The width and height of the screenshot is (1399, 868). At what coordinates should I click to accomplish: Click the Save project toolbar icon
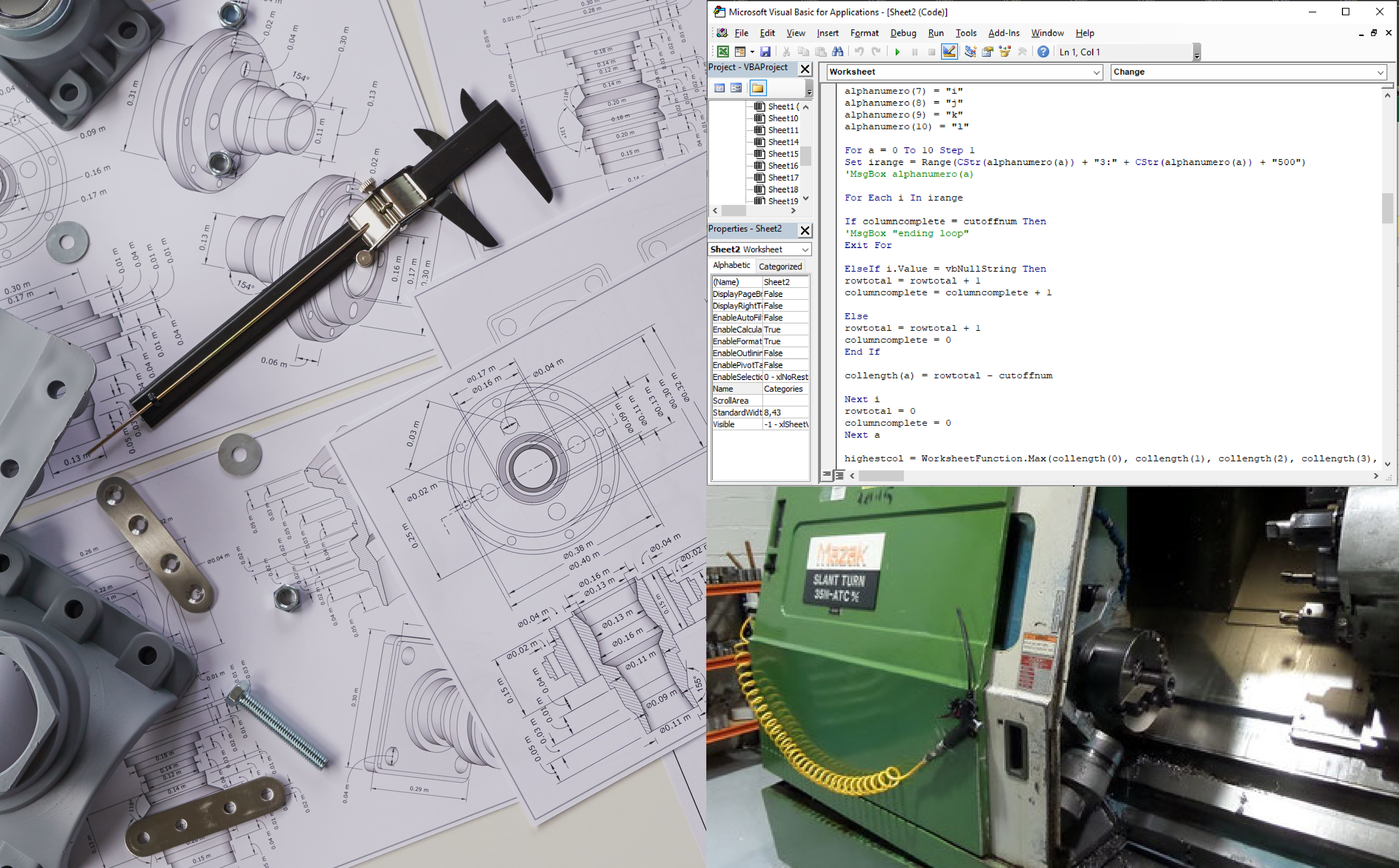(x=765, y=52)
